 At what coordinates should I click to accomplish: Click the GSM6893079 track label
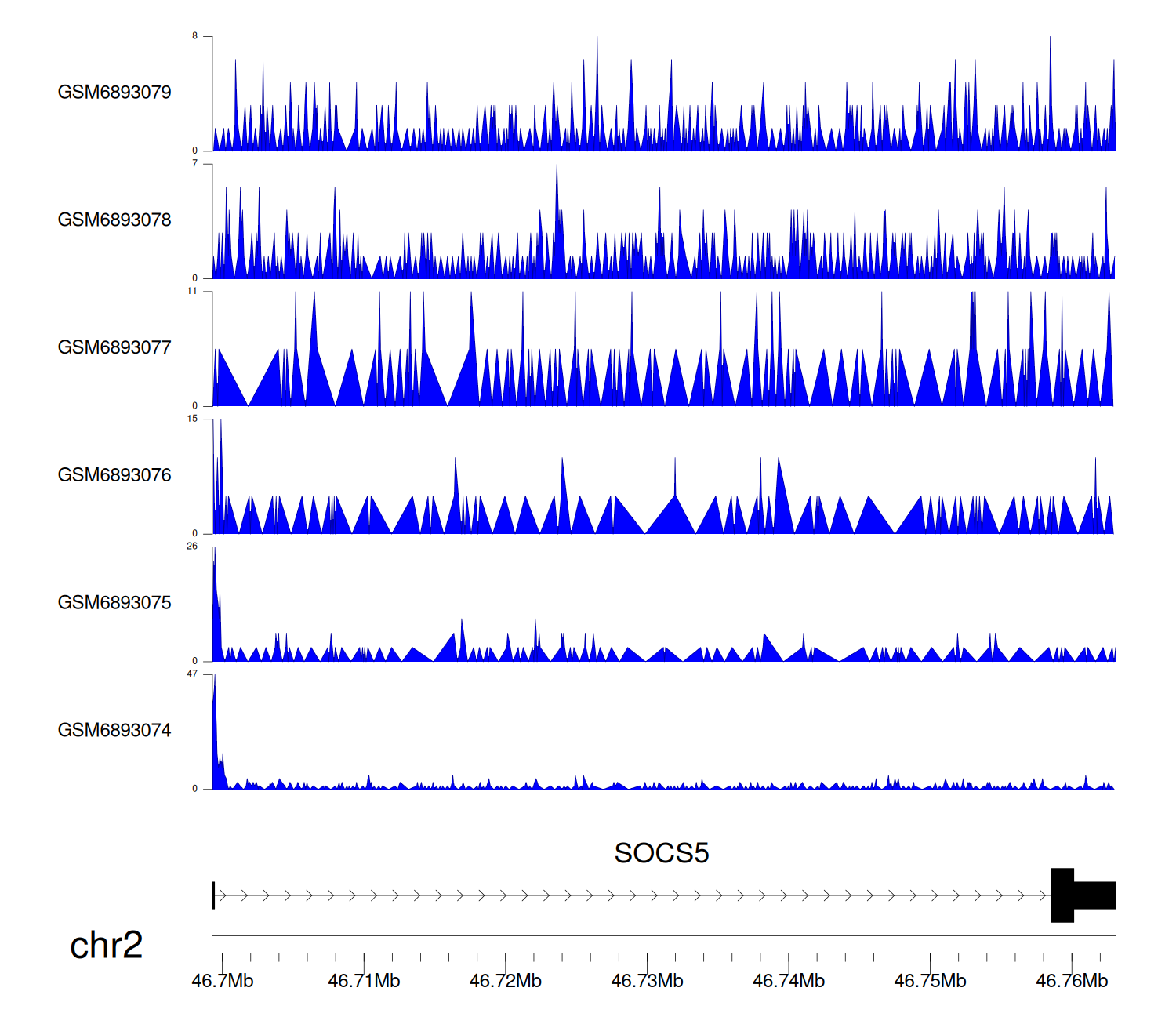(x=114, y=93)
